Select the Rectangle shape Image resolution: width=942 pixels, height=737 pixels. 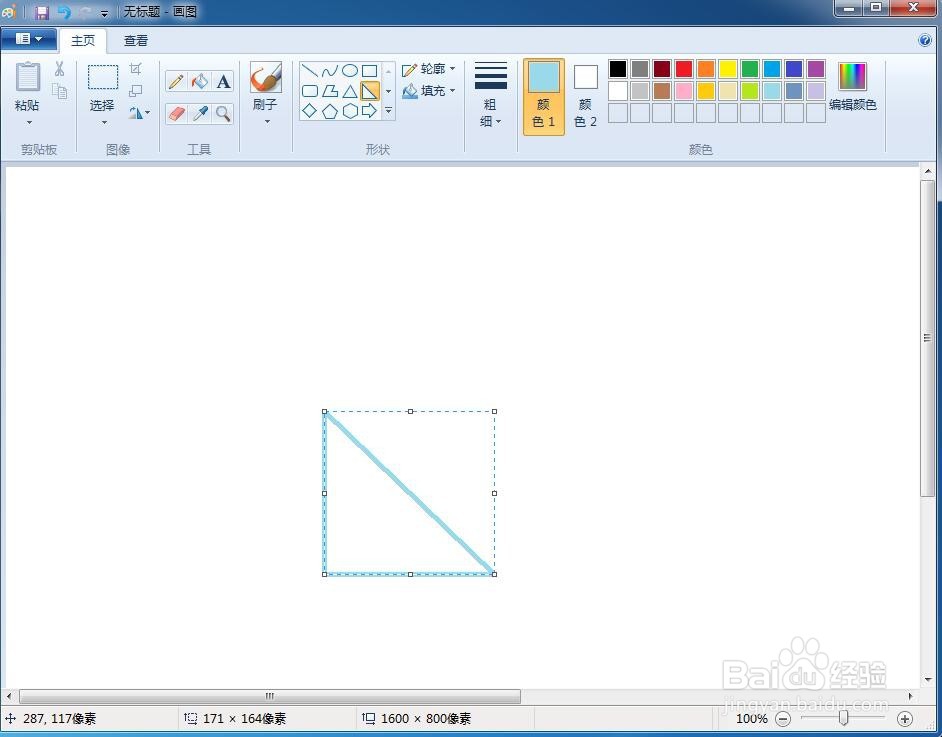pos(369,71)
